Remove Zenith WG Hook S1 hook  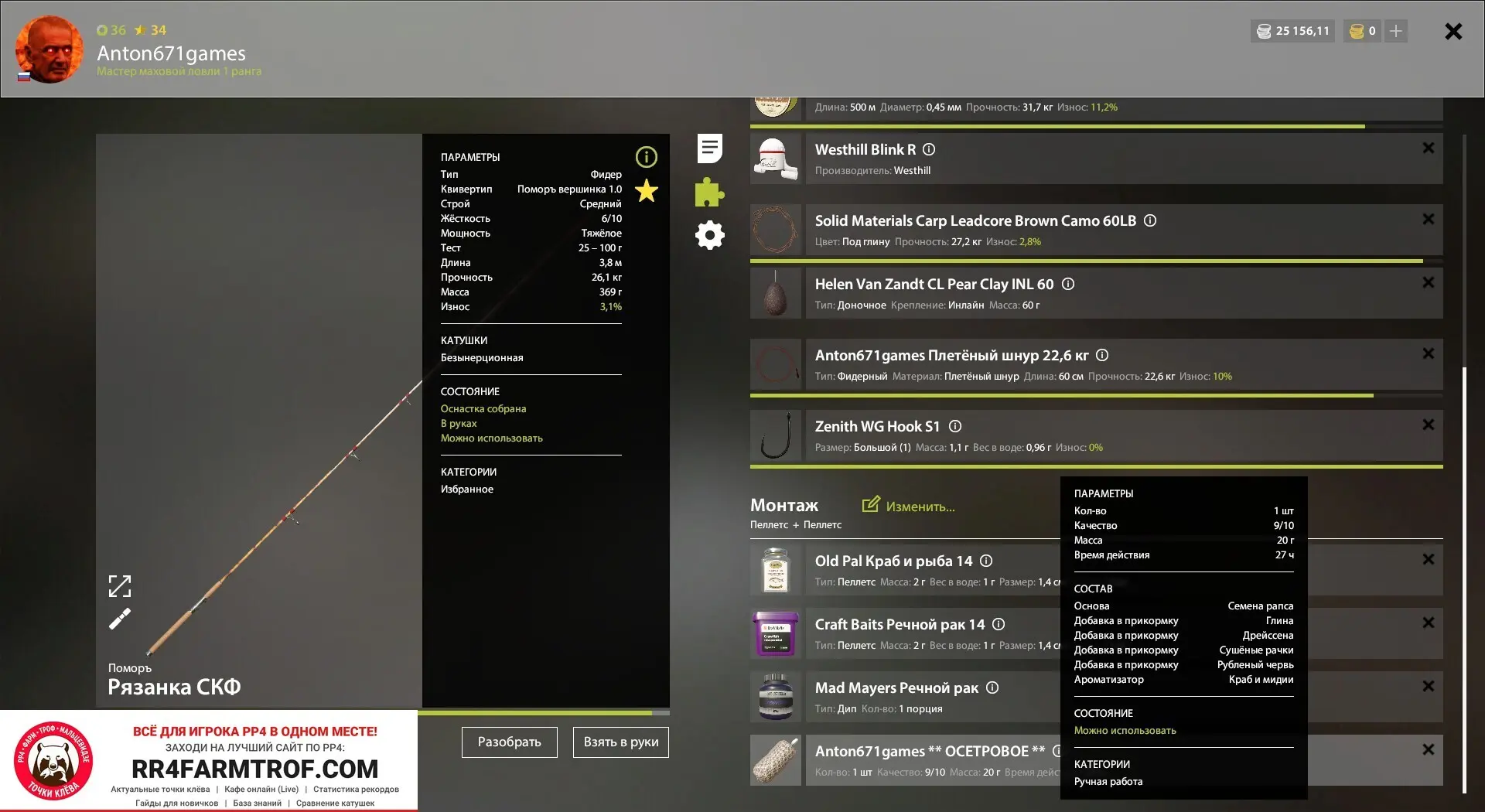1429,425
